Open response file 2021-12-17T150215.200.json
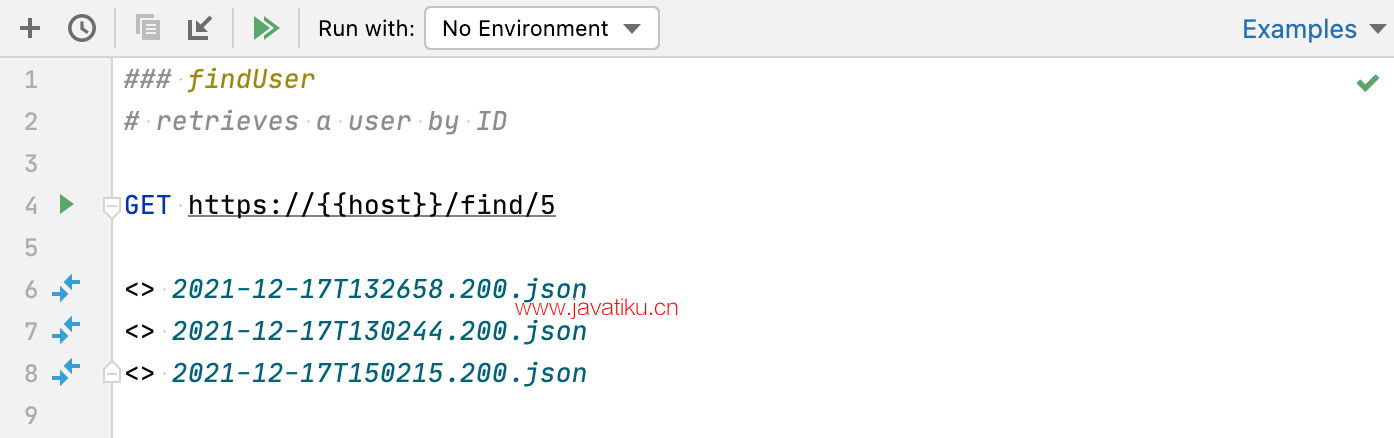Viewport: 1394px width, 438px height. pos(379,374)
